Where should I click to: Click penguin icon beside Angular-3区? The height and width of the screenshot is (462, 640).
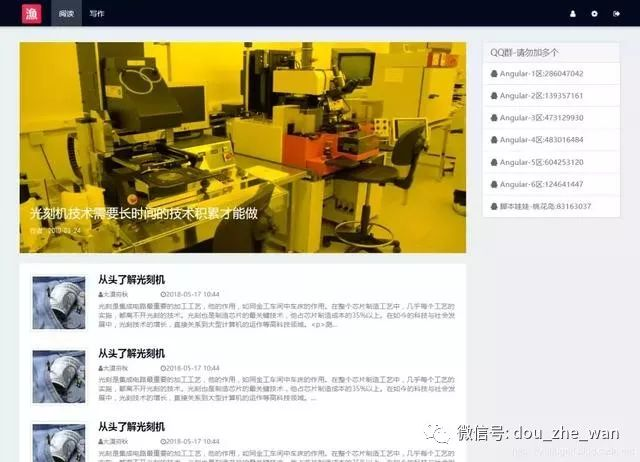point(494,118)
